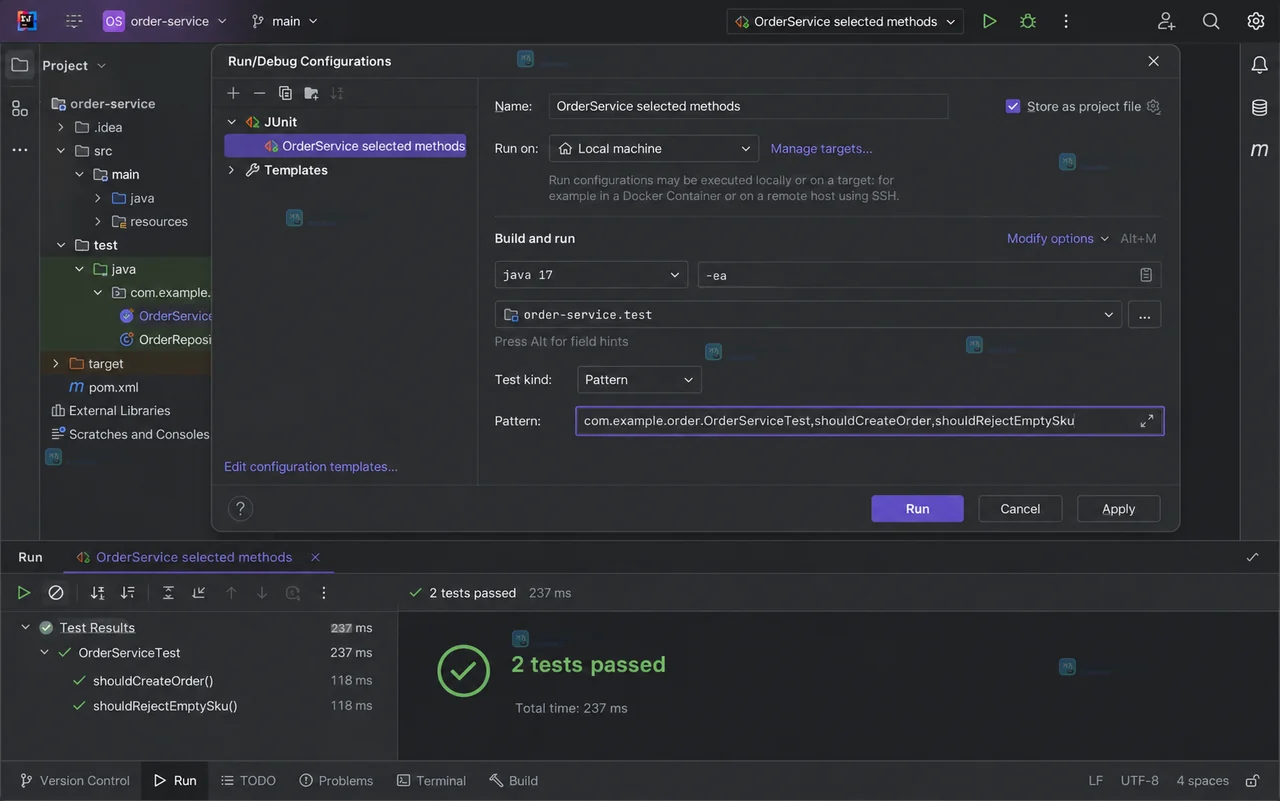Viewport: 1280px width, 801px height.
Task: Open the Test kind Pattern dropdown
Action: point(639,380)
